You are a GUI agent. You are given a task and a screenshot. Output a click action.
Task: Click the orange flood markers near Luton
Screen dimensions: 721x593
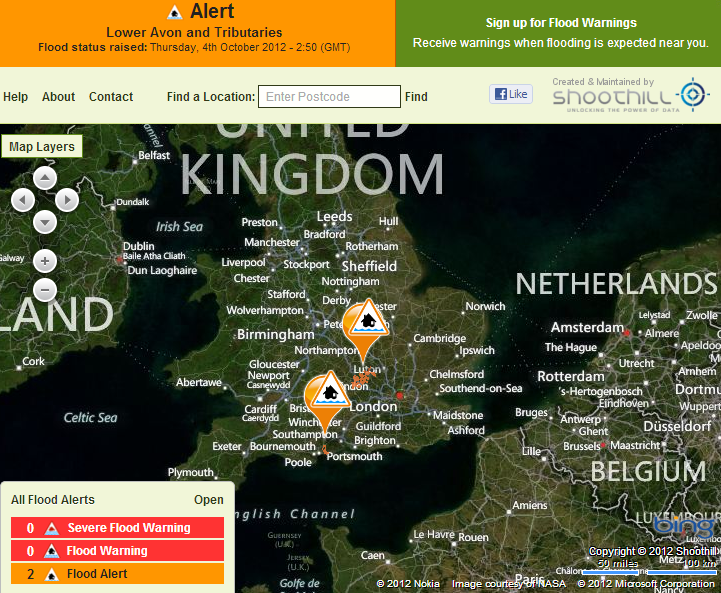click(x=364, y=378)
